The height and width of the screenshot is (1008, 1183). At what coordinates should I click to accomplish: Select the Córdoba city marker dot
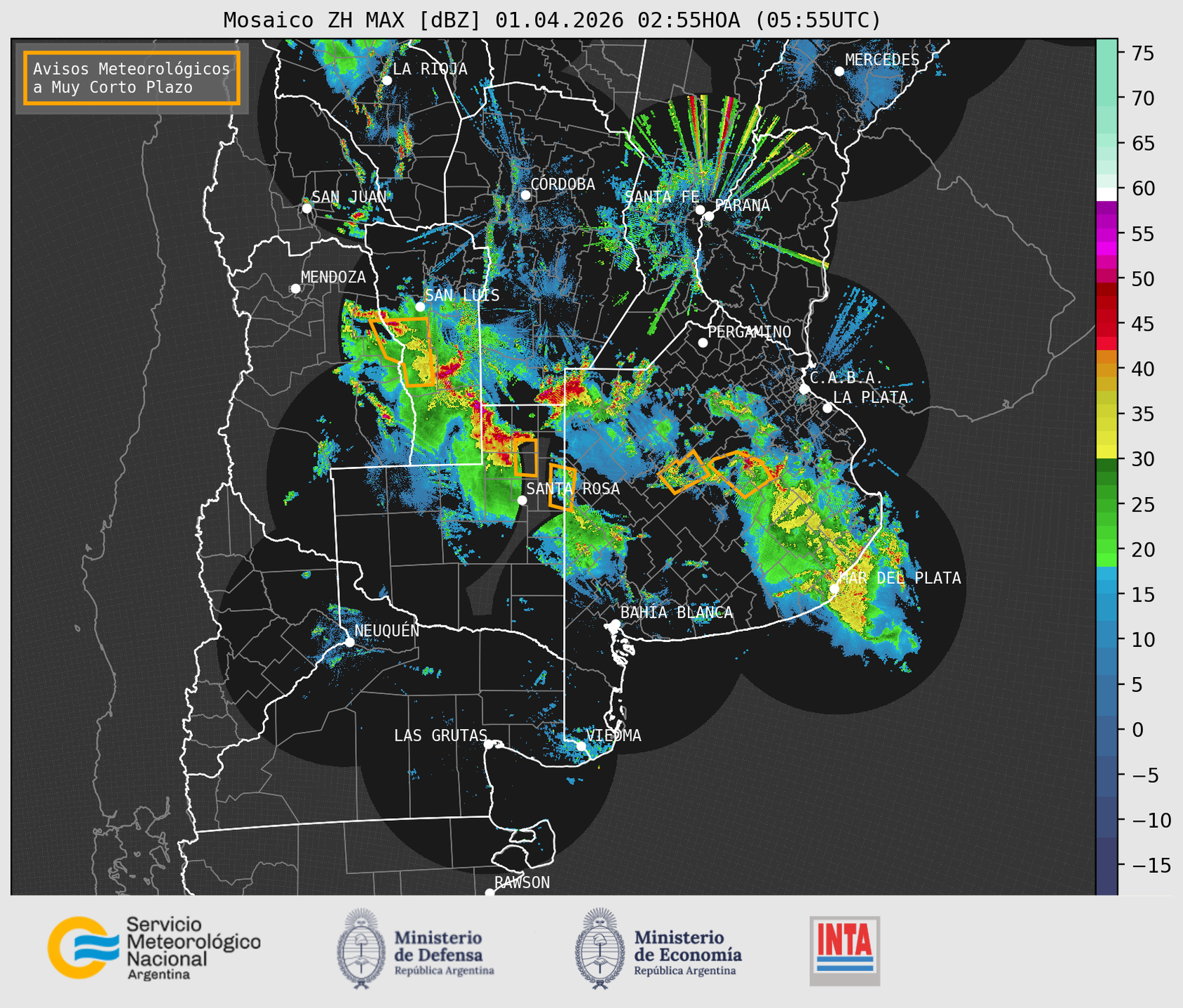tap(525, 195)
